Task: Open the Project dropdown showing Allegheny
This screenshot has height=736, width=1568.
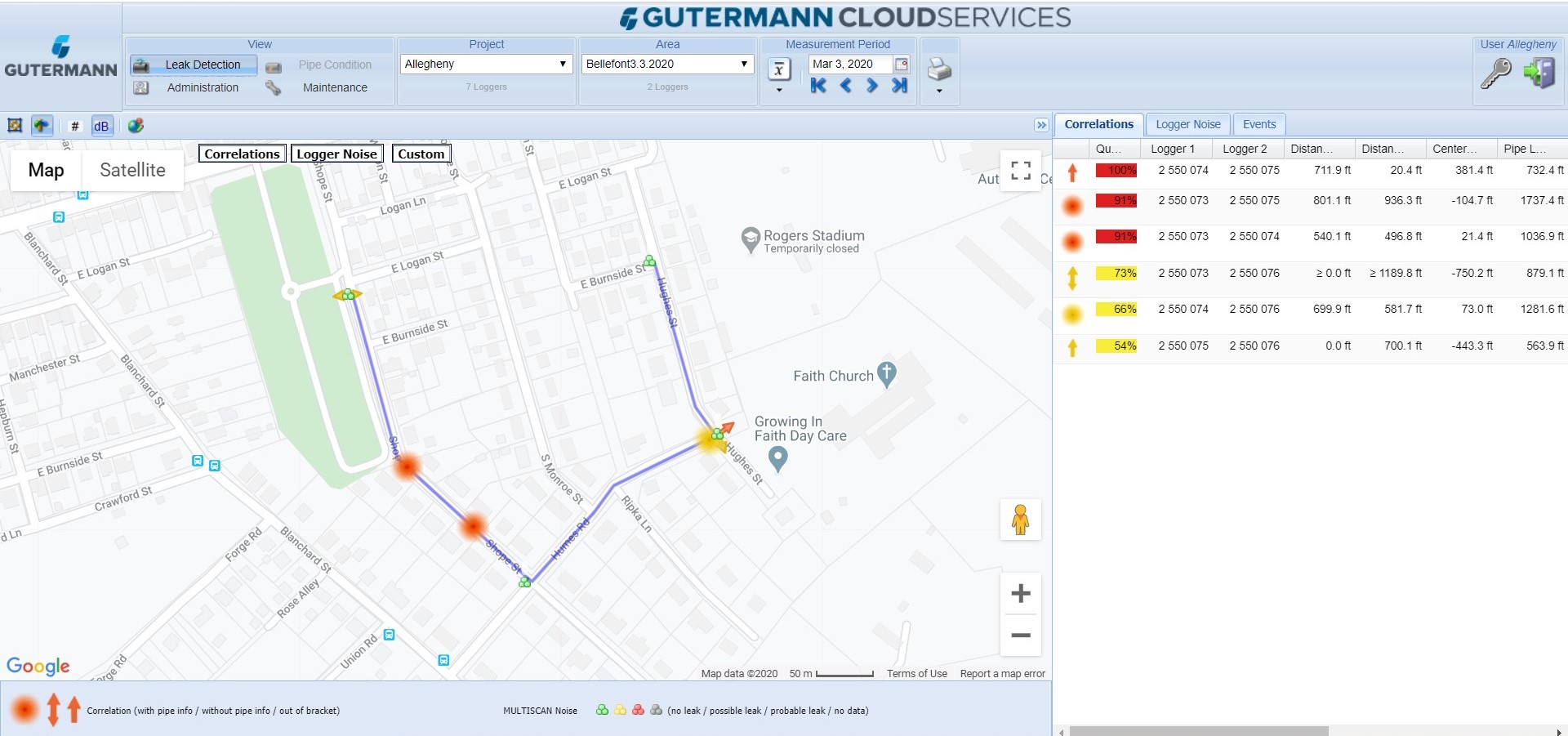Action: [485, 64]
